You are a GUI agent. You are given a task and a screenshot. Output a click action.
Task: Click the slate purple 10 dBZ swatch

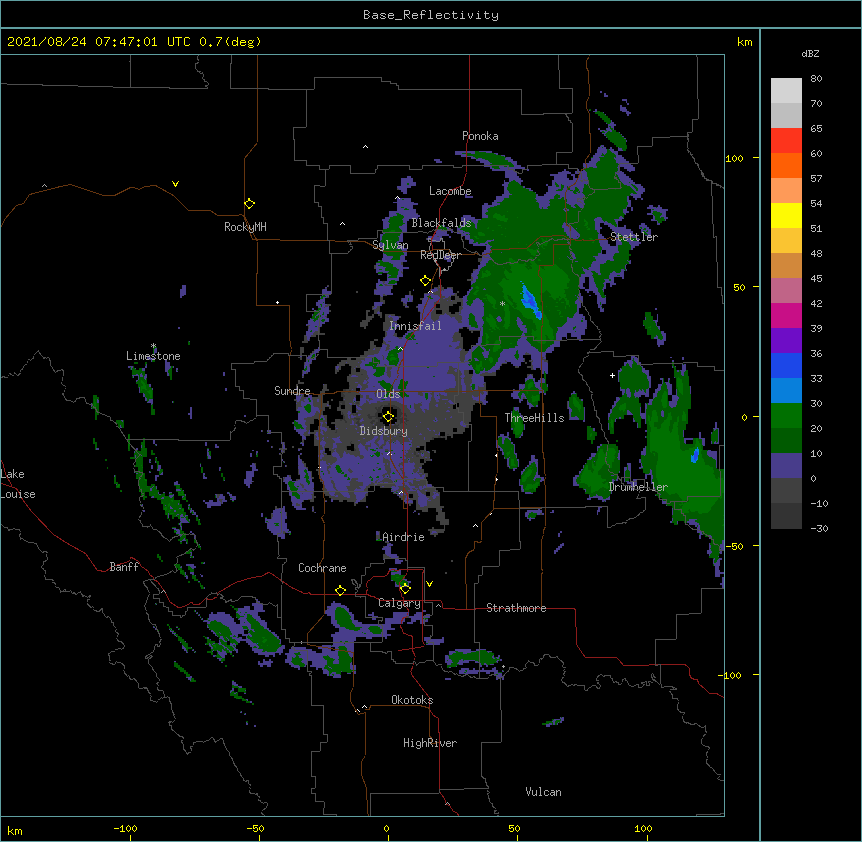pyautogui.click(x=786, y=466)
